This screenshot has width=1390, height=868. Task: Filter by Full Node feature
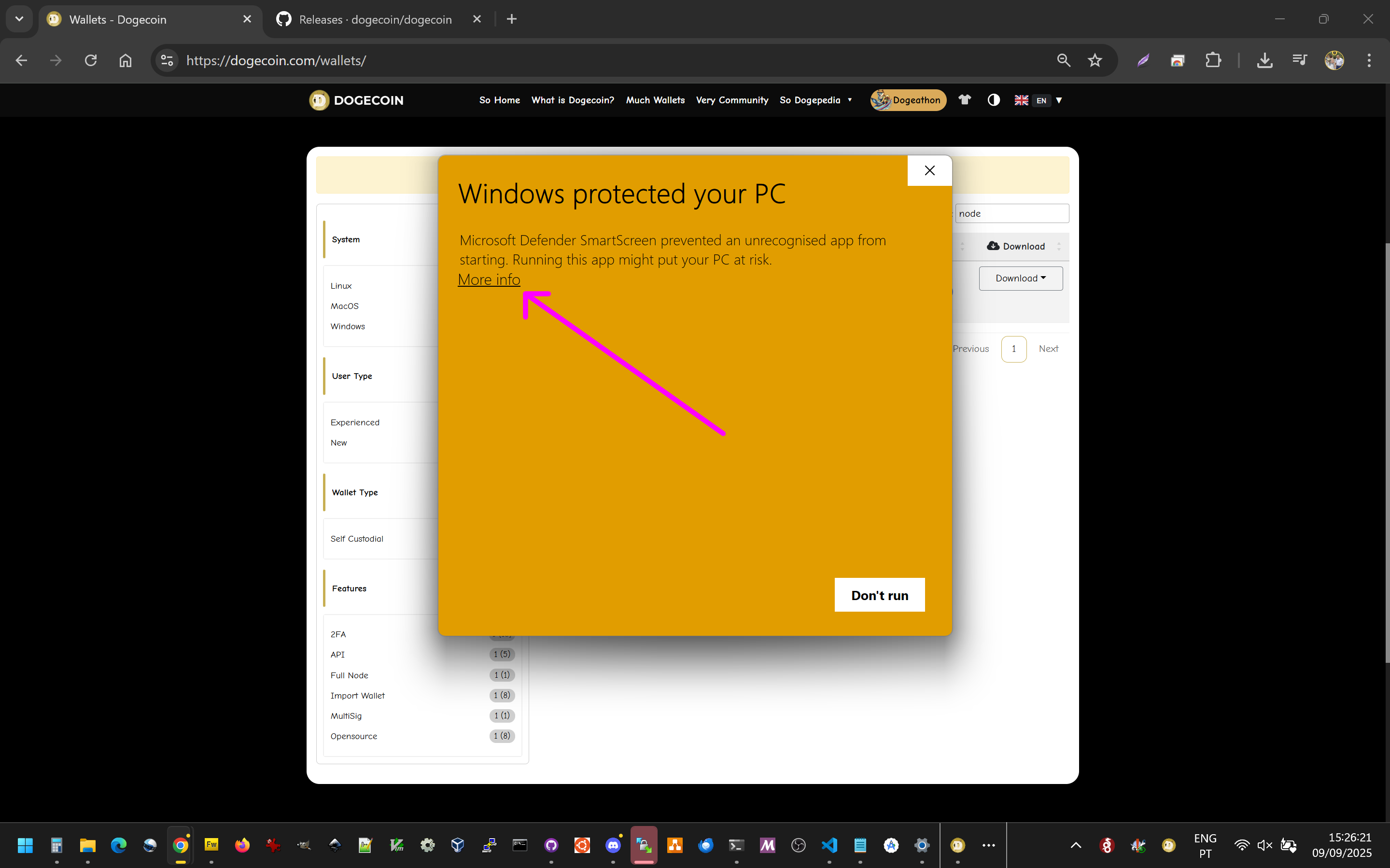coord(349,675)
